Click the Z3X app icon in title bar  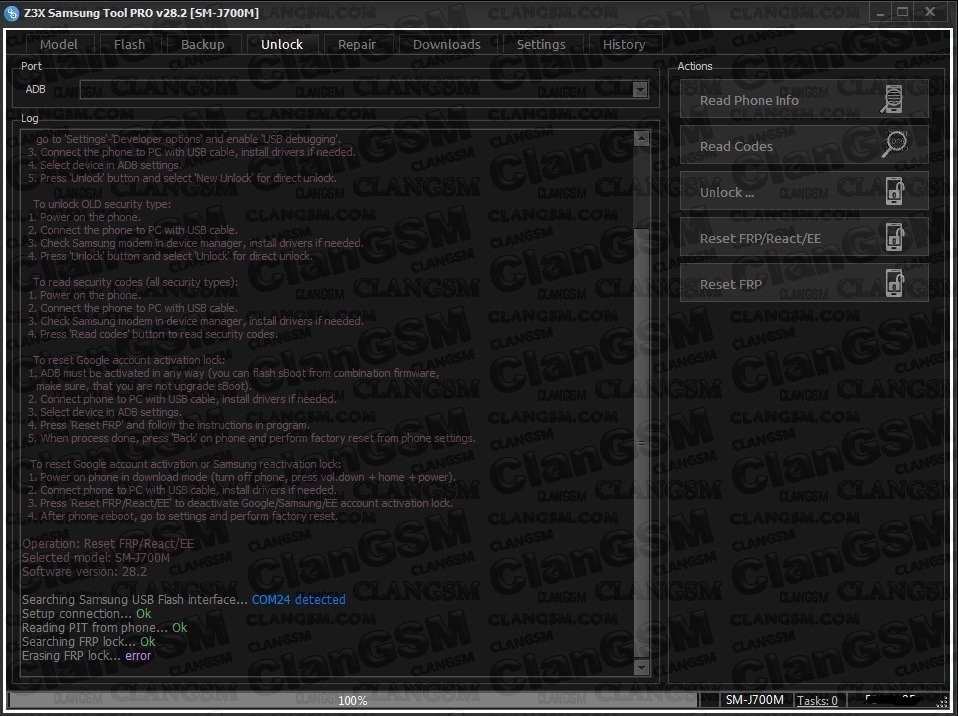tap(11, 13)
